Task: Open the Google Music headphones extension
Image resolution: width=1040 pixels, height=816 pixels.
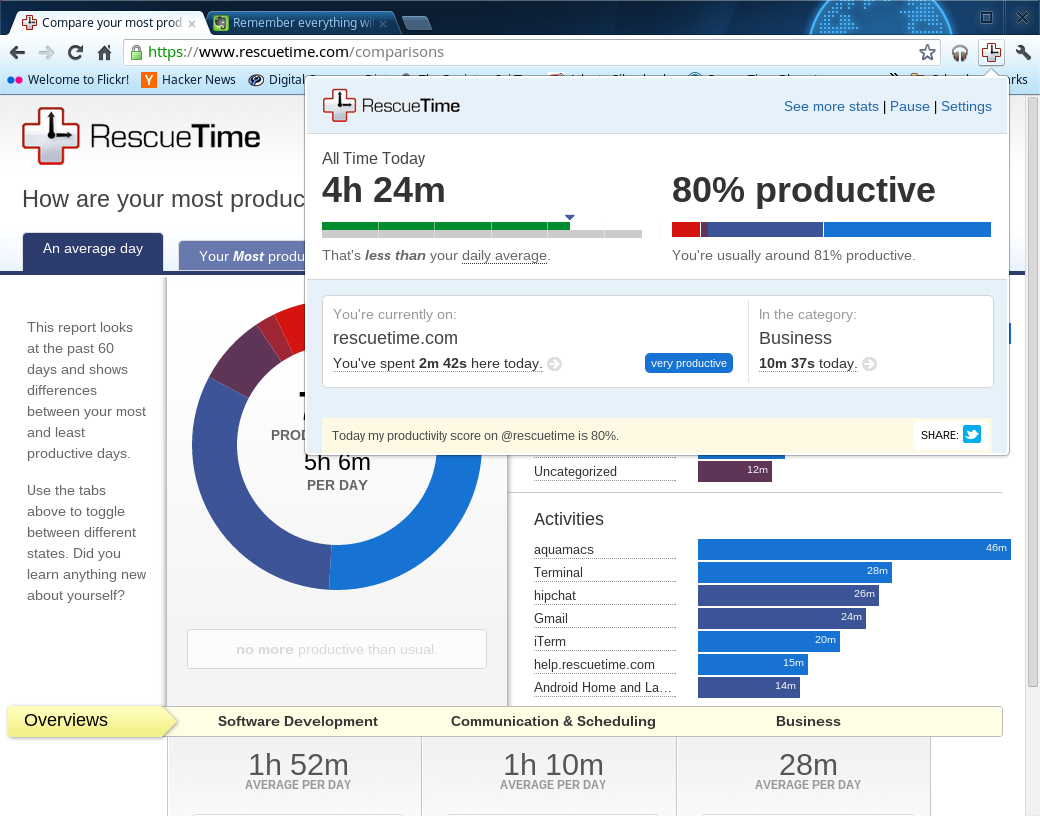Action: click(x=960, y=52)
